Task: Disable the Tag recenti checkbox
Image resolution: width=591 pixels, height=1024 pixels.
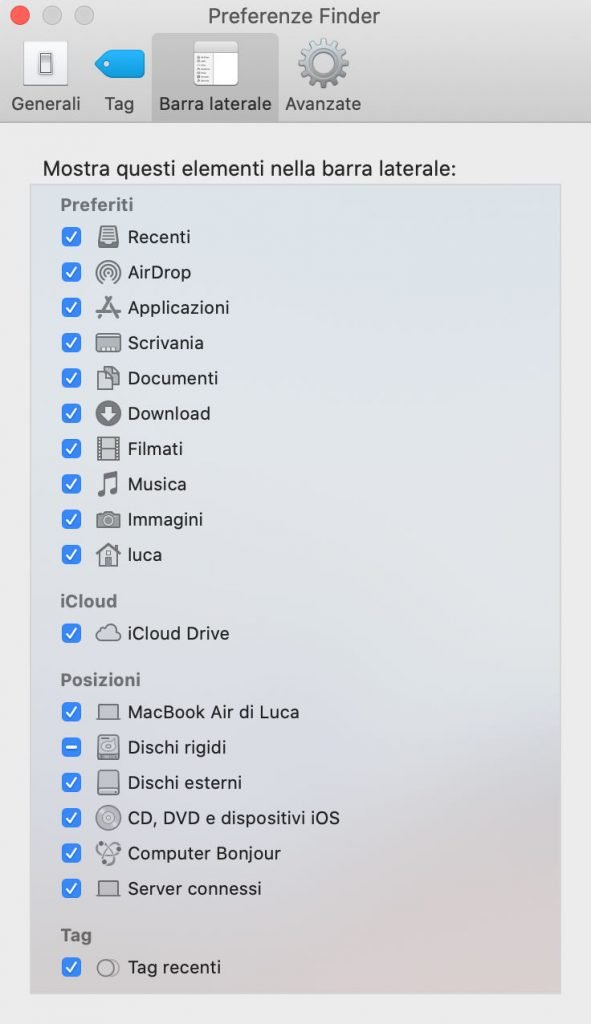Action: 71,967
